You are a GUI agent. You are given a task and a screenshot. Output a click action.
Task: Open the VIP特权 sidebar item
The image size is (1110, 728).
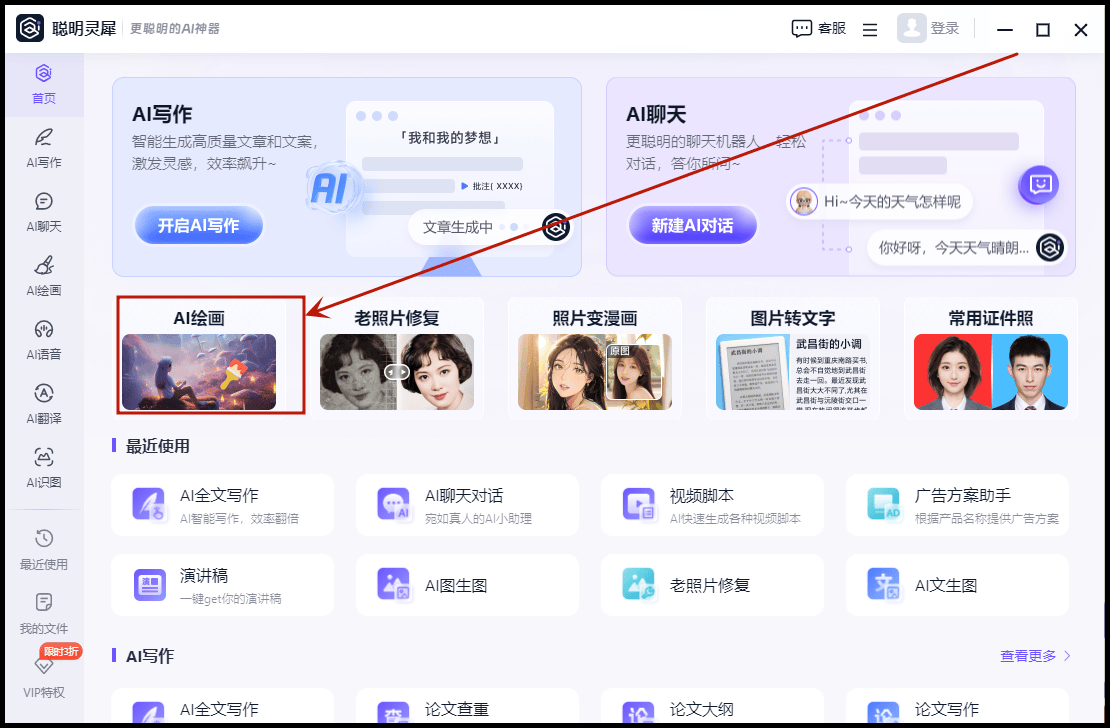pos(43,678)
